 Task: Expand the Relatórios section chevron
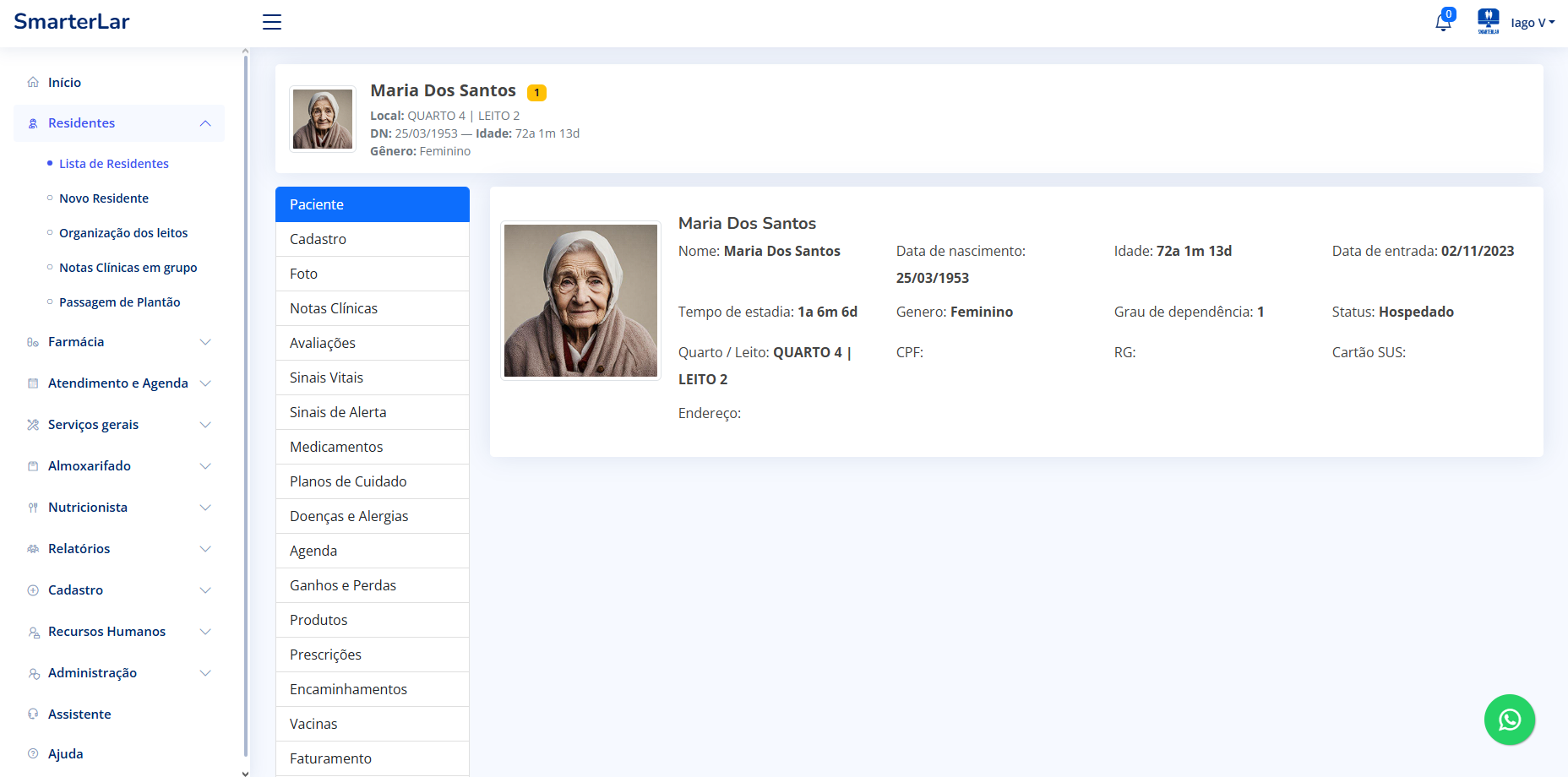[205, 549]
